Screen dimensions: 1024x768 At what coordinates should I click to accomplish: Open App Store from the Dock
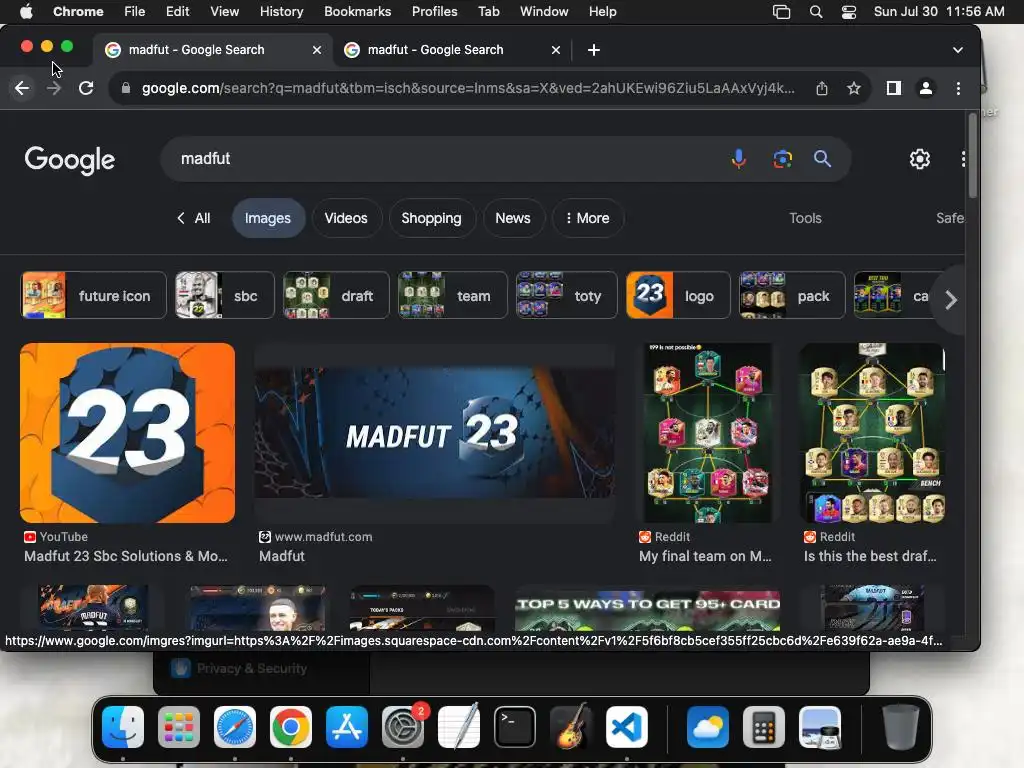pos(347,727)
